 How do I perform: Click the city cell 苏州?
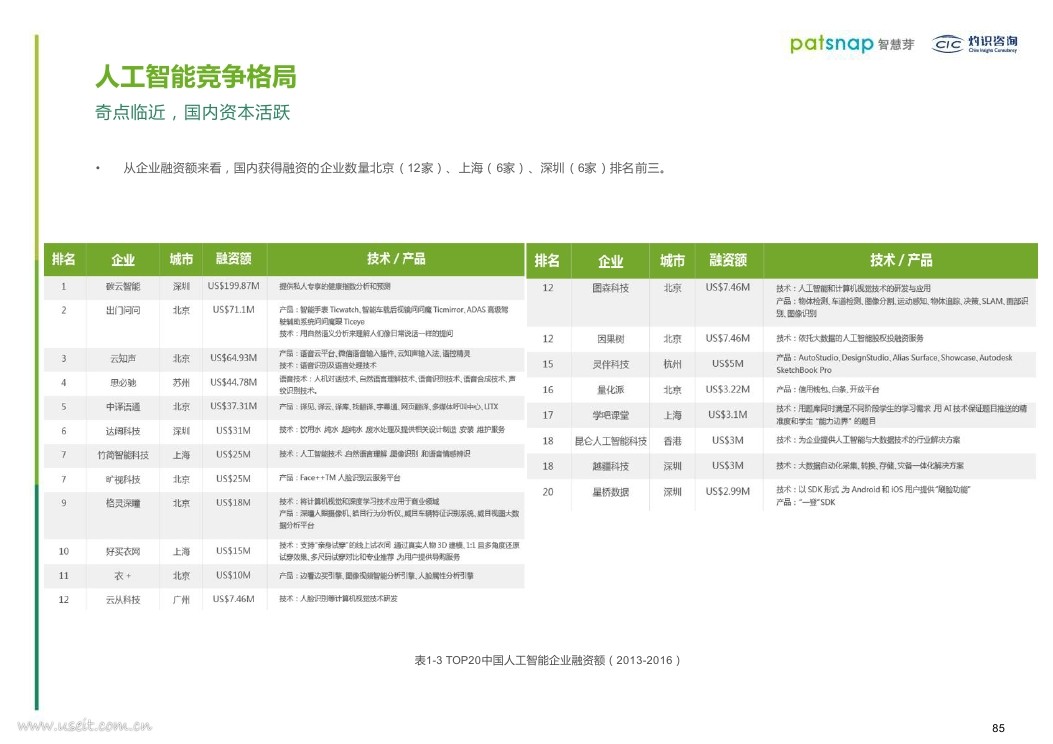coord(181,383)
